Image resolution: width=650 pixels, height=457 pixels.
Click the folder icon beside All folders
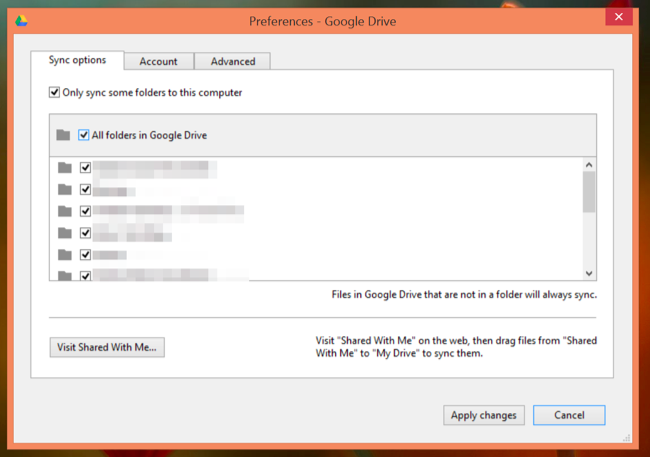click(64, 135)
